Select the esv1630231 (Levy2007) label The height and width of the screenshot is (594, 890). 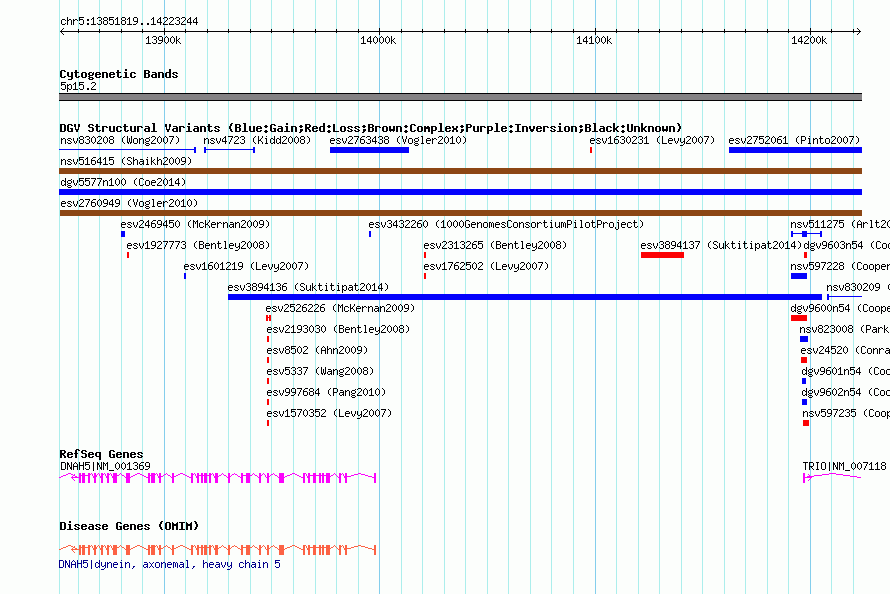tap(652, 140)
